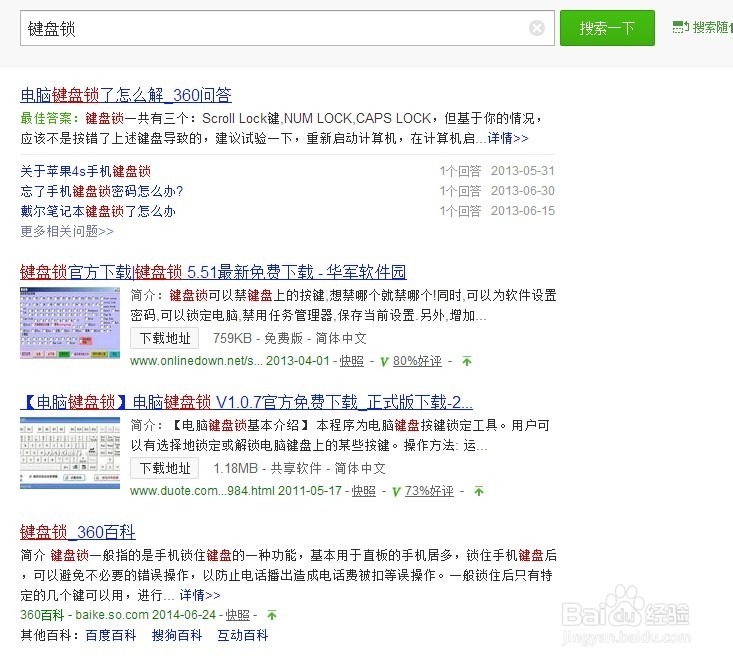This screenshot has height=663, width=733.
Task: Open 键盘锁官方下载 华军软件园 result title
Action: (213, 272)
